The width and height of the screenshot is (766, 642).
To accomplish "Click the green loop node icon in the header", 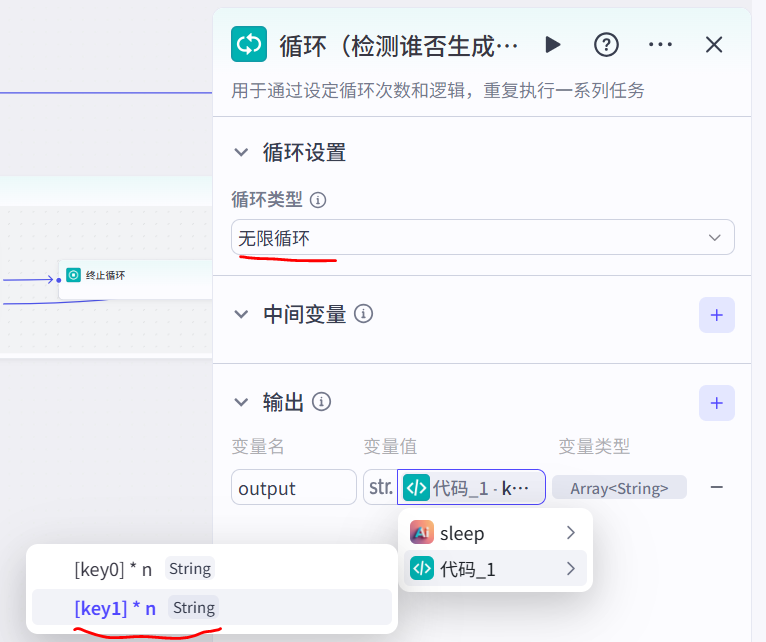I will click(x=249, y=44).
